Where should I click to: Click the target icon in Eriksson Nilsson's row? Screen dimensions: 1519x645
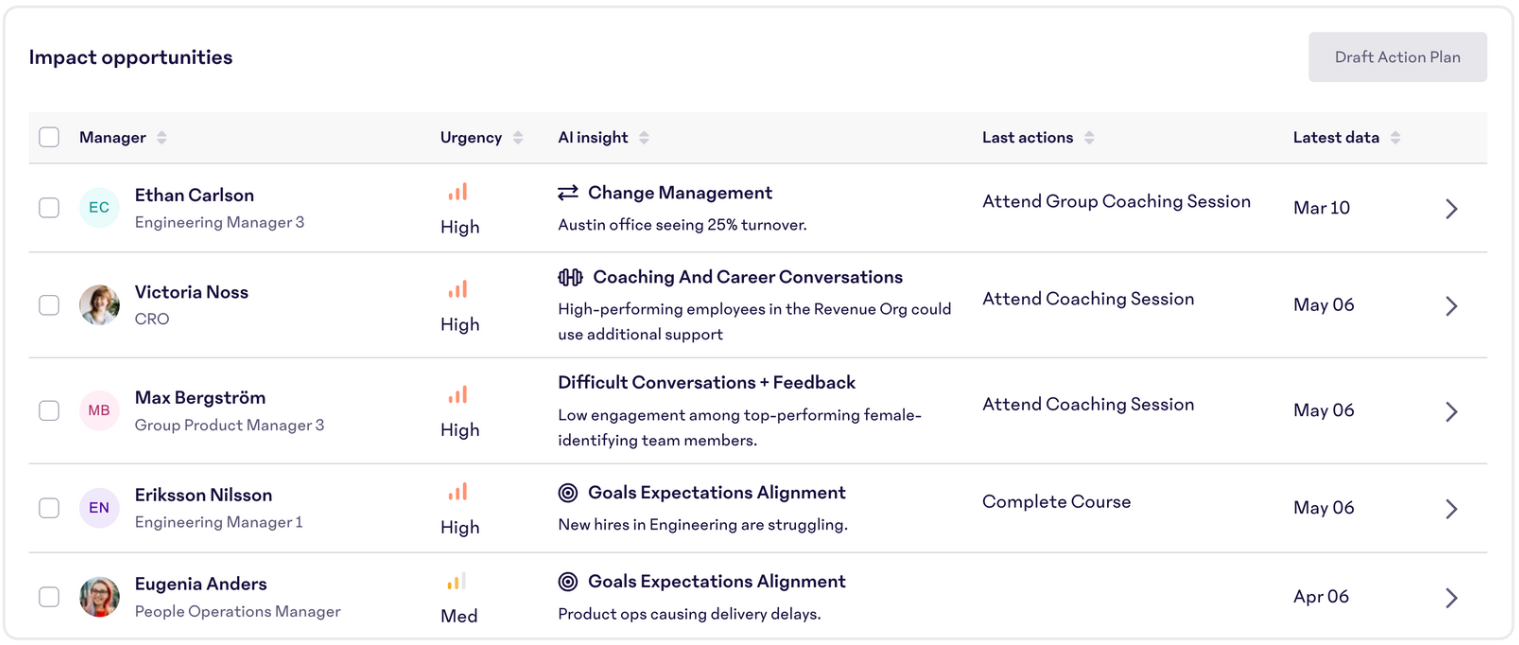(x=568, y=493)
